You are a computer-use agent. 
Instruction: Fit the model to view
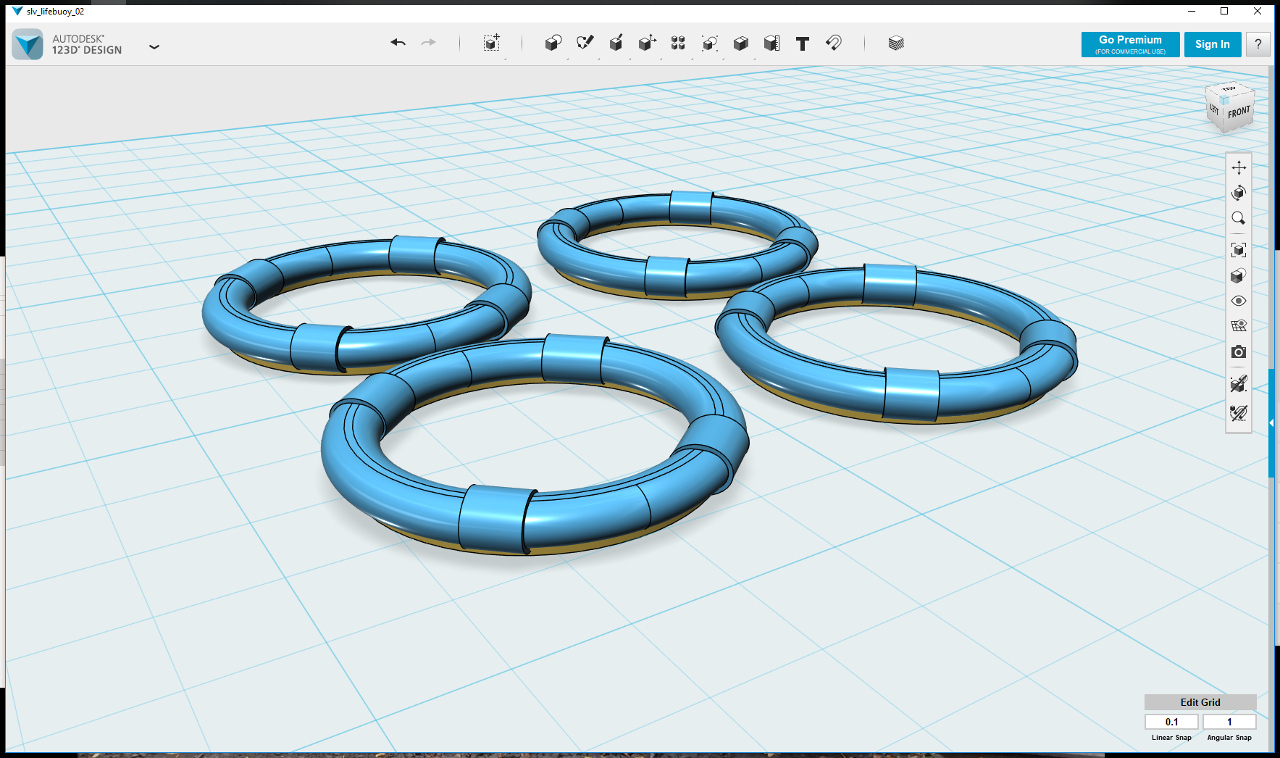(1239, 250)
